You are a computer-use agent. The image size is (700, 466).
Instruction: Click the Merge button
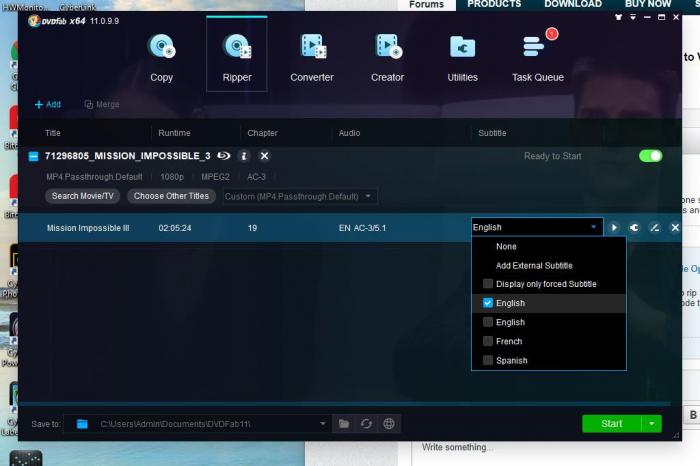tap(102, 104)
